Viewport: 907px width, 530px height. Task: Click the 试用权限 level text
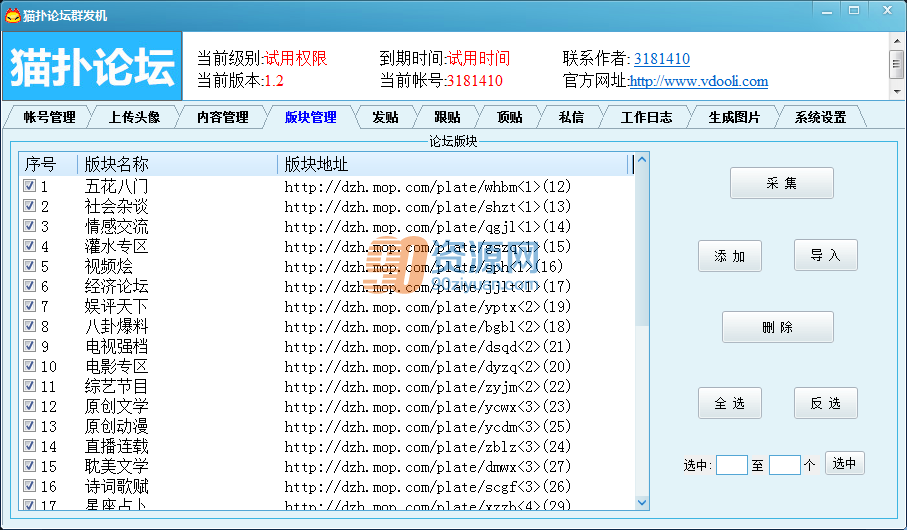[296, 58]
